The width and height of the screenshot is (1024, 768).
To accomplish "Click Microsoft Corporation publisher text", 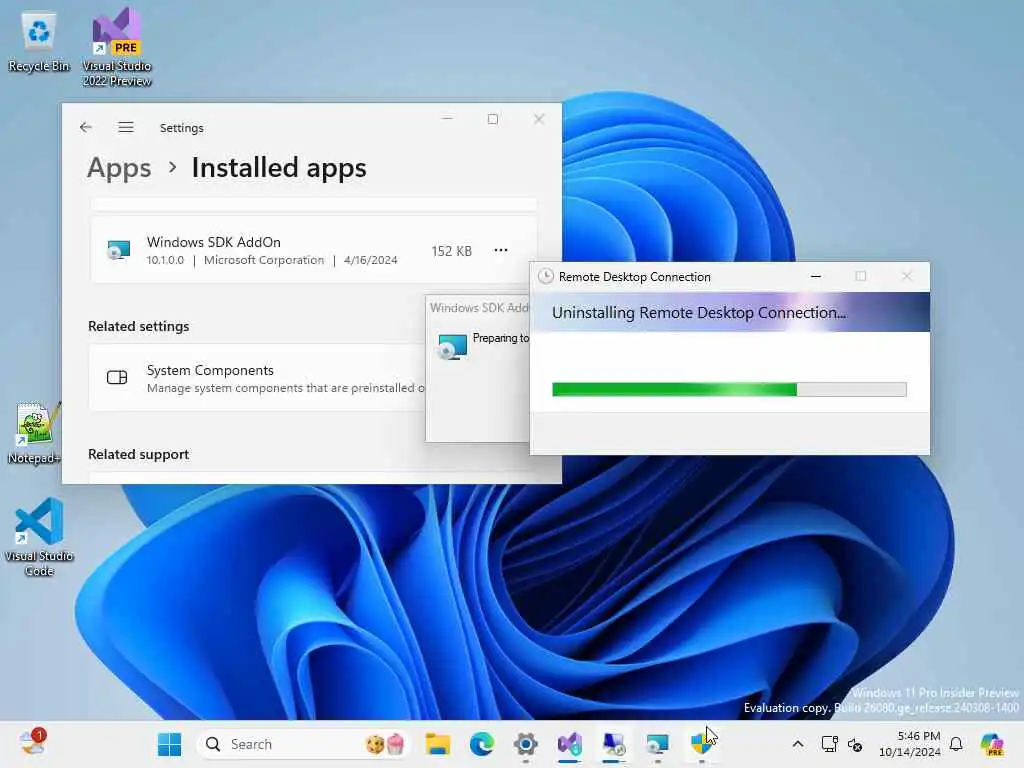I will 264,260.
